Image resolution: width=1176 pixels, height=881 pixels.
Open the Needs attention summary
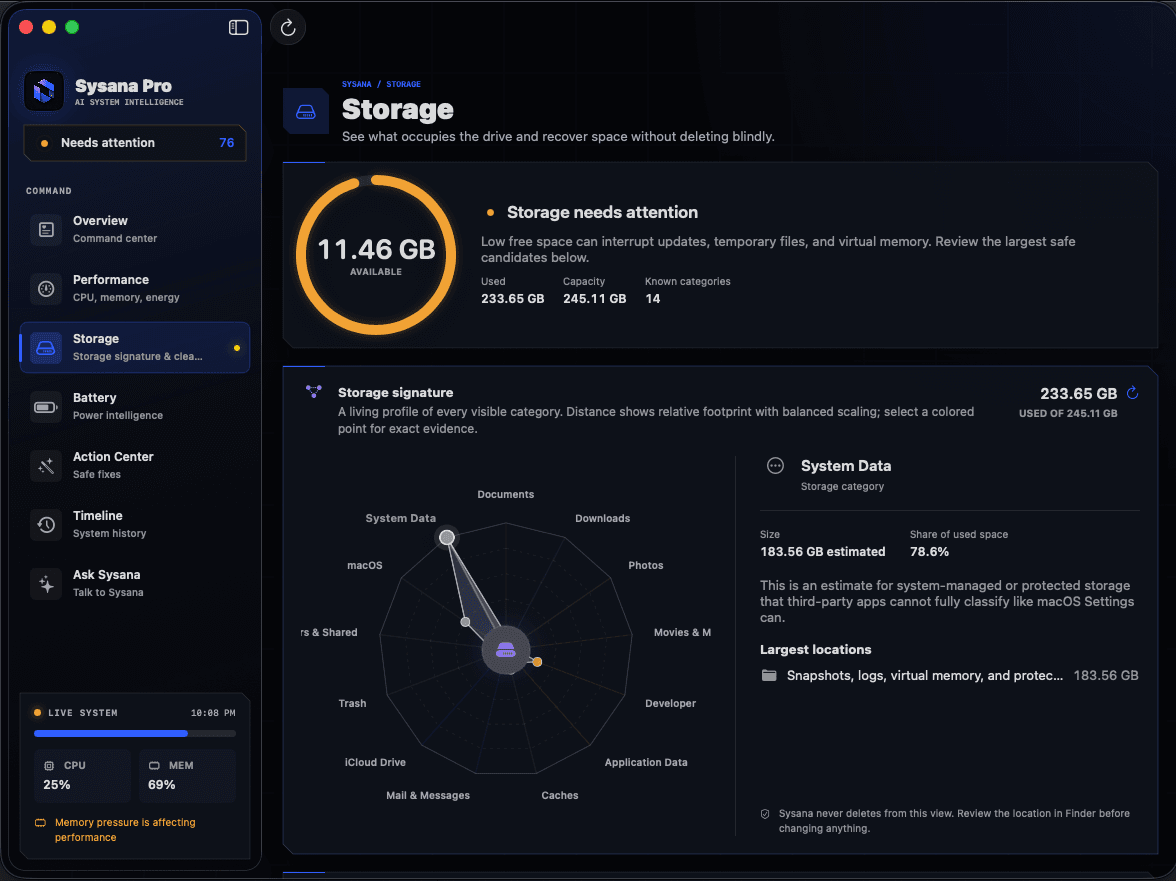point(135,142)
